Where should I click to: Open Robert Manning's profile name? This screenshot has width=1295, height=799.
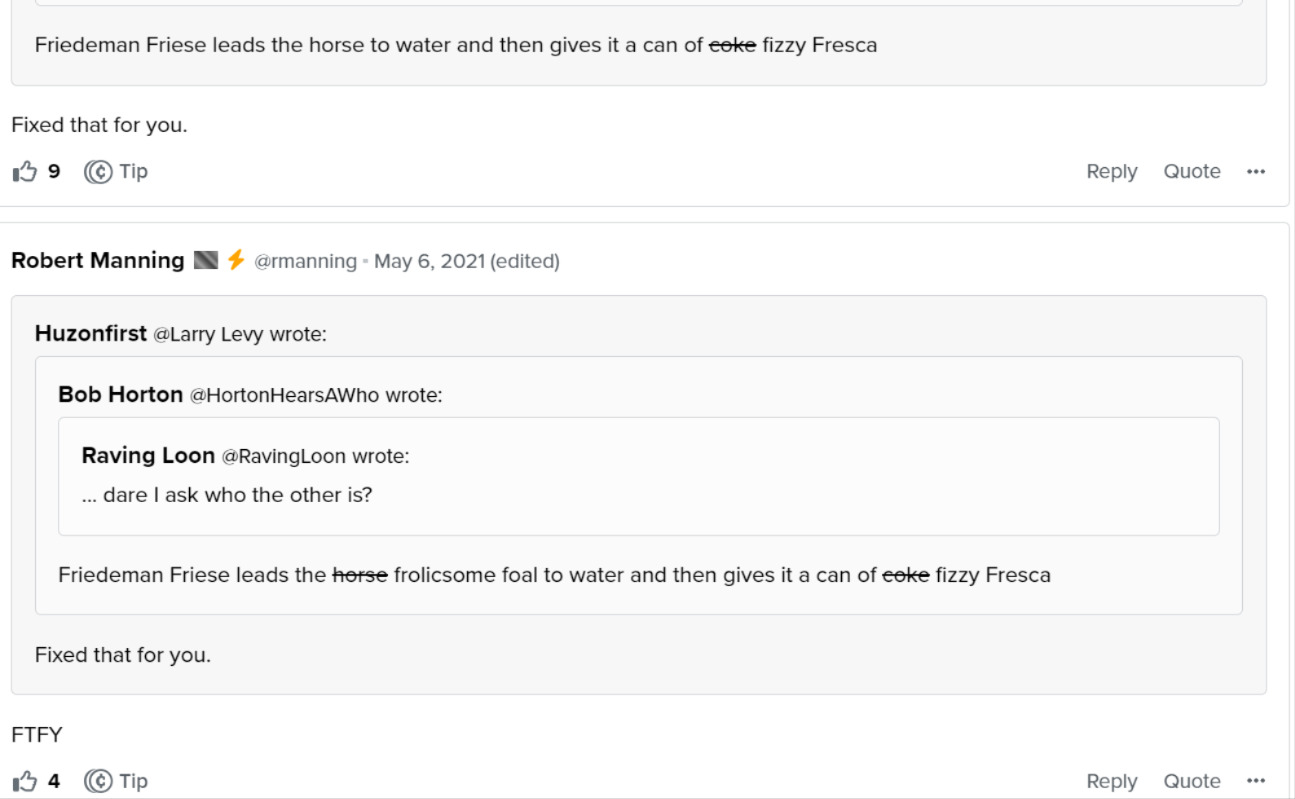pyautogui.click(x=98, y=261)
